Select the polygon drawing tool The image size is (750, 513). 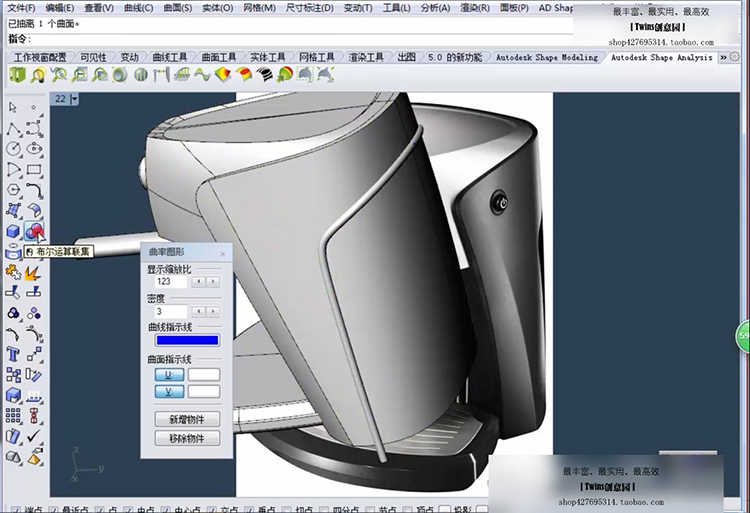[13, 190]
